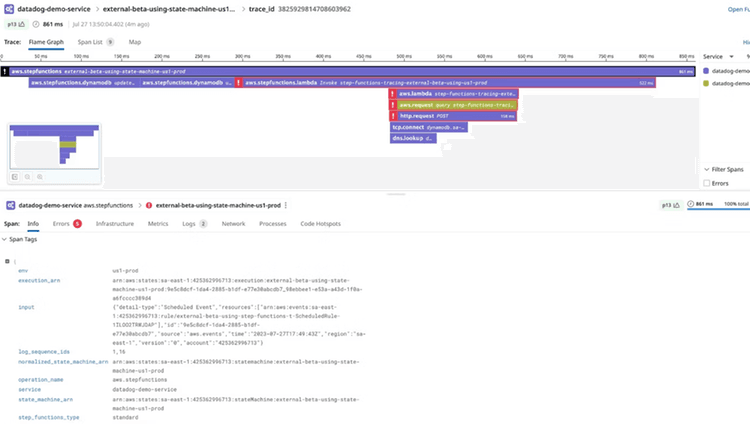This screenshot has width=750, height=424.
Task: Click span panel service icon in lower header
Action: (11, 205)
